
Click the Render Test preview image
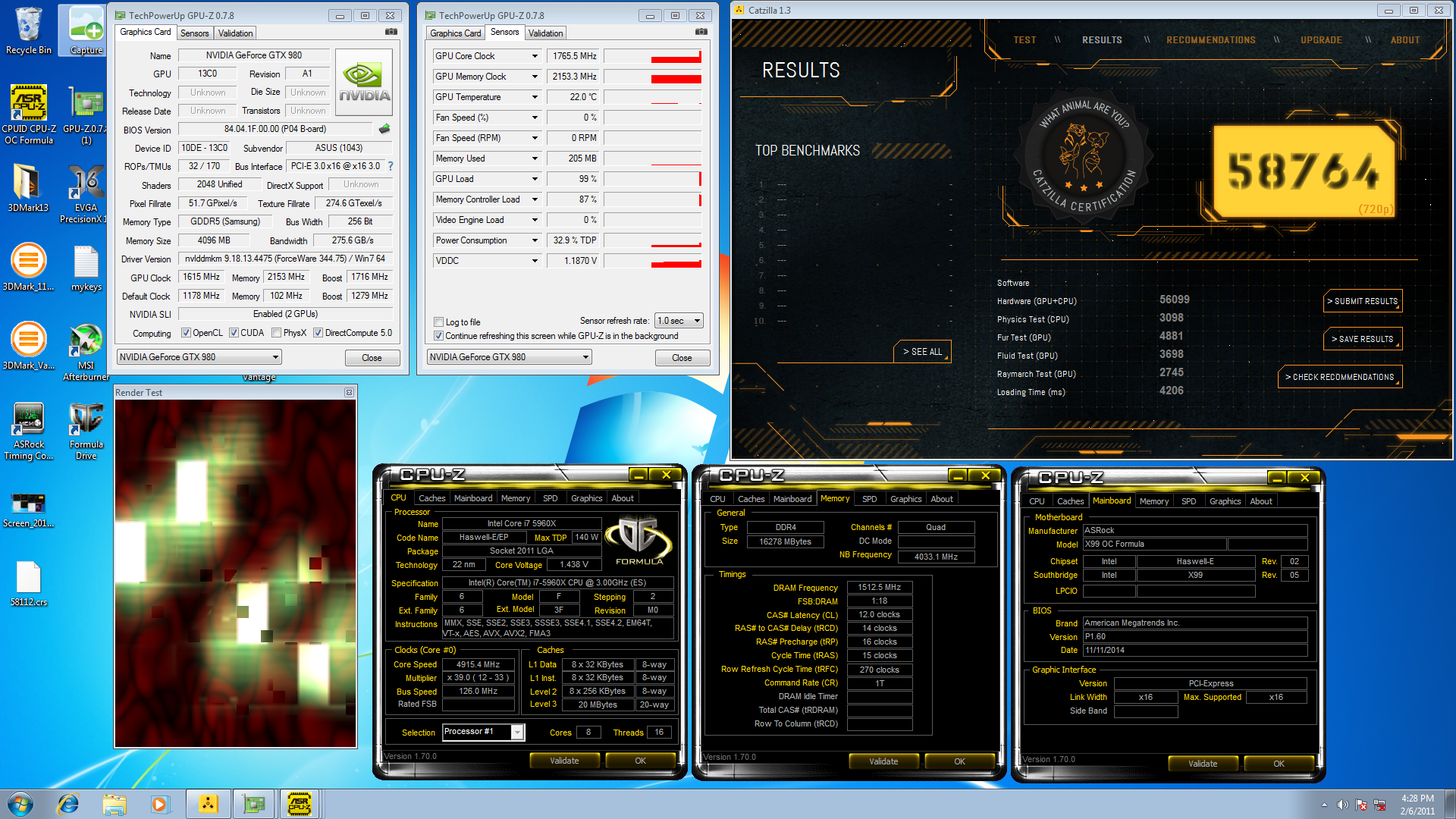236,574
